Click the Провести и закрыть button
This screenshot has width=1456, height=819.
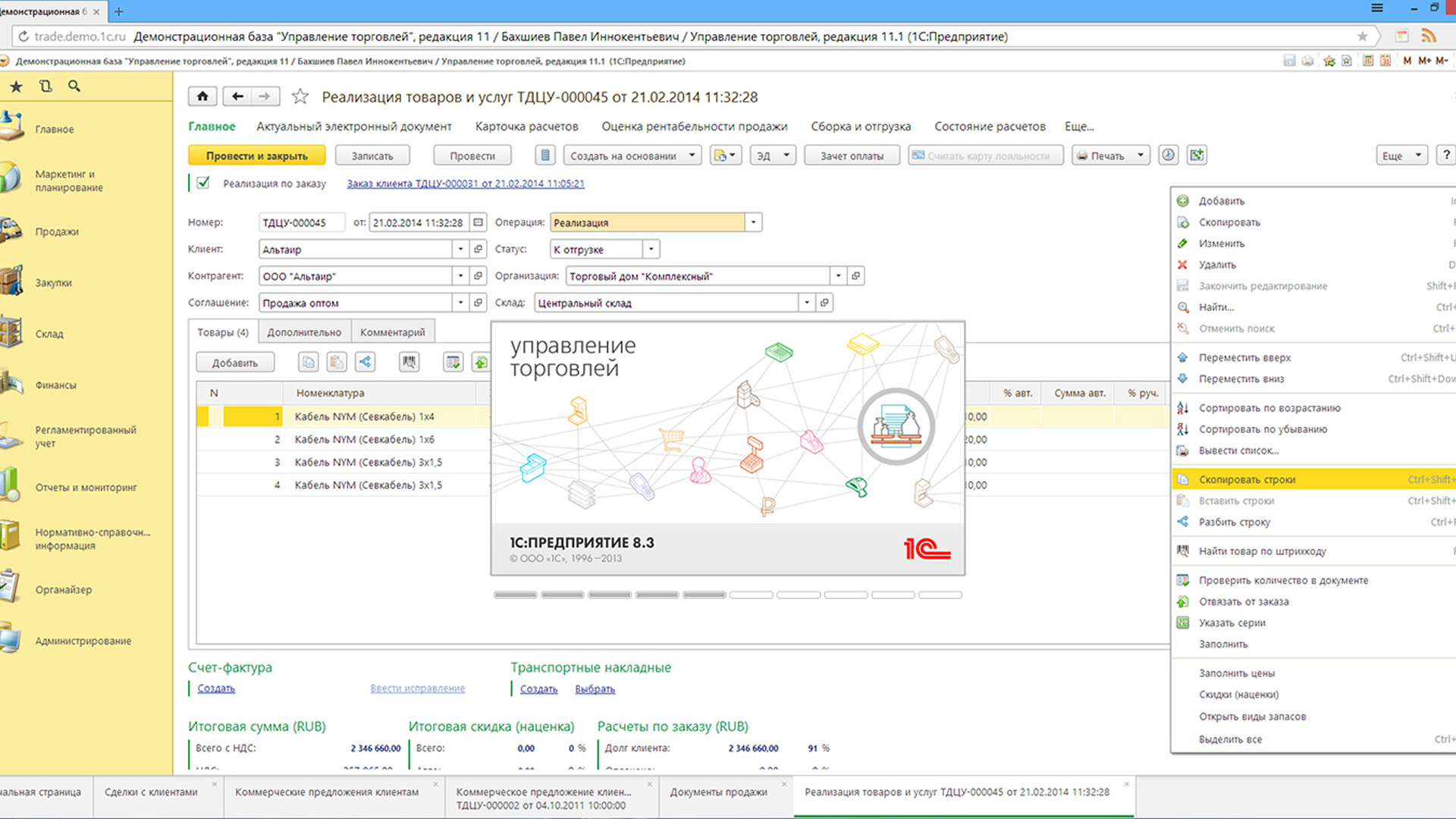256,155
